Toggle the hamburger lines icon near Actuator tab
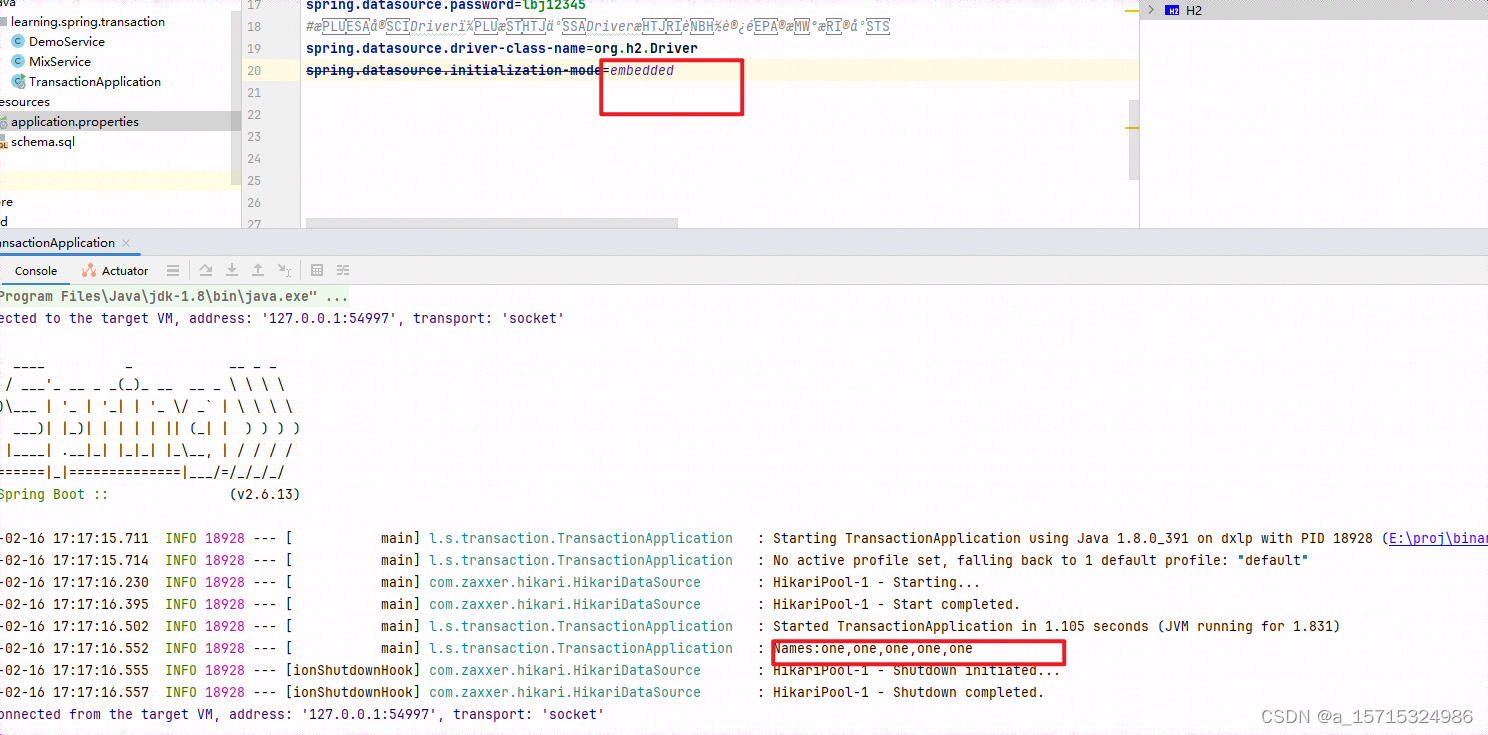This screenshot has height=735, width=1488. coord(173,270)
